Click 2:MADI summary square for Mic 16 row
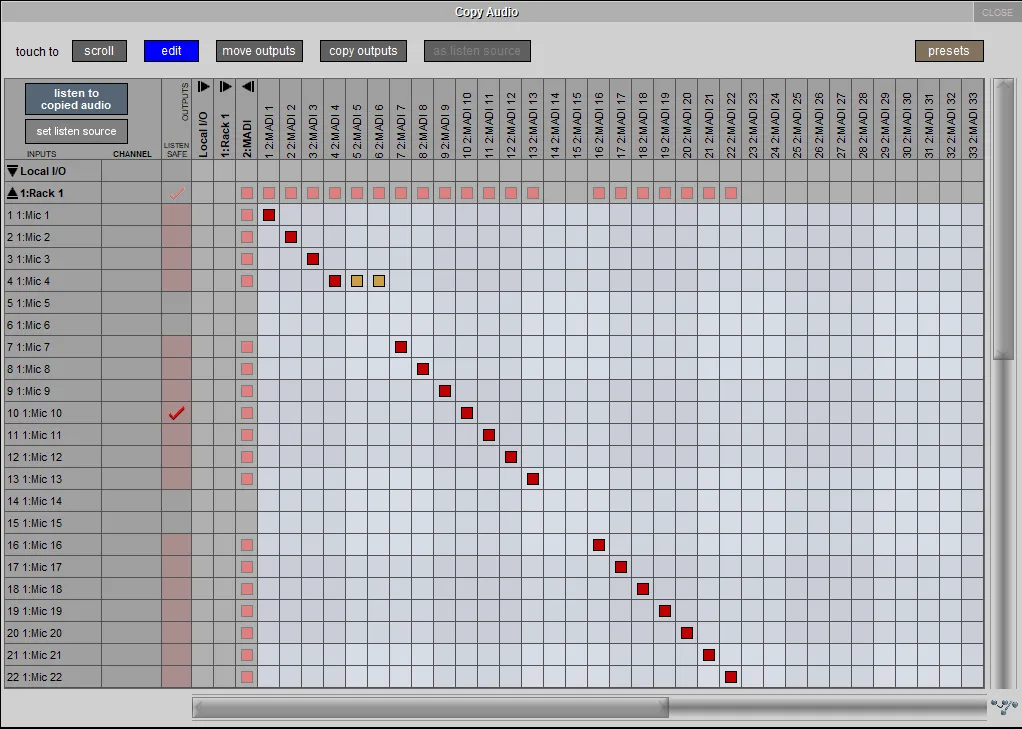The image size is (1022, 729). (x=247, y=545)
